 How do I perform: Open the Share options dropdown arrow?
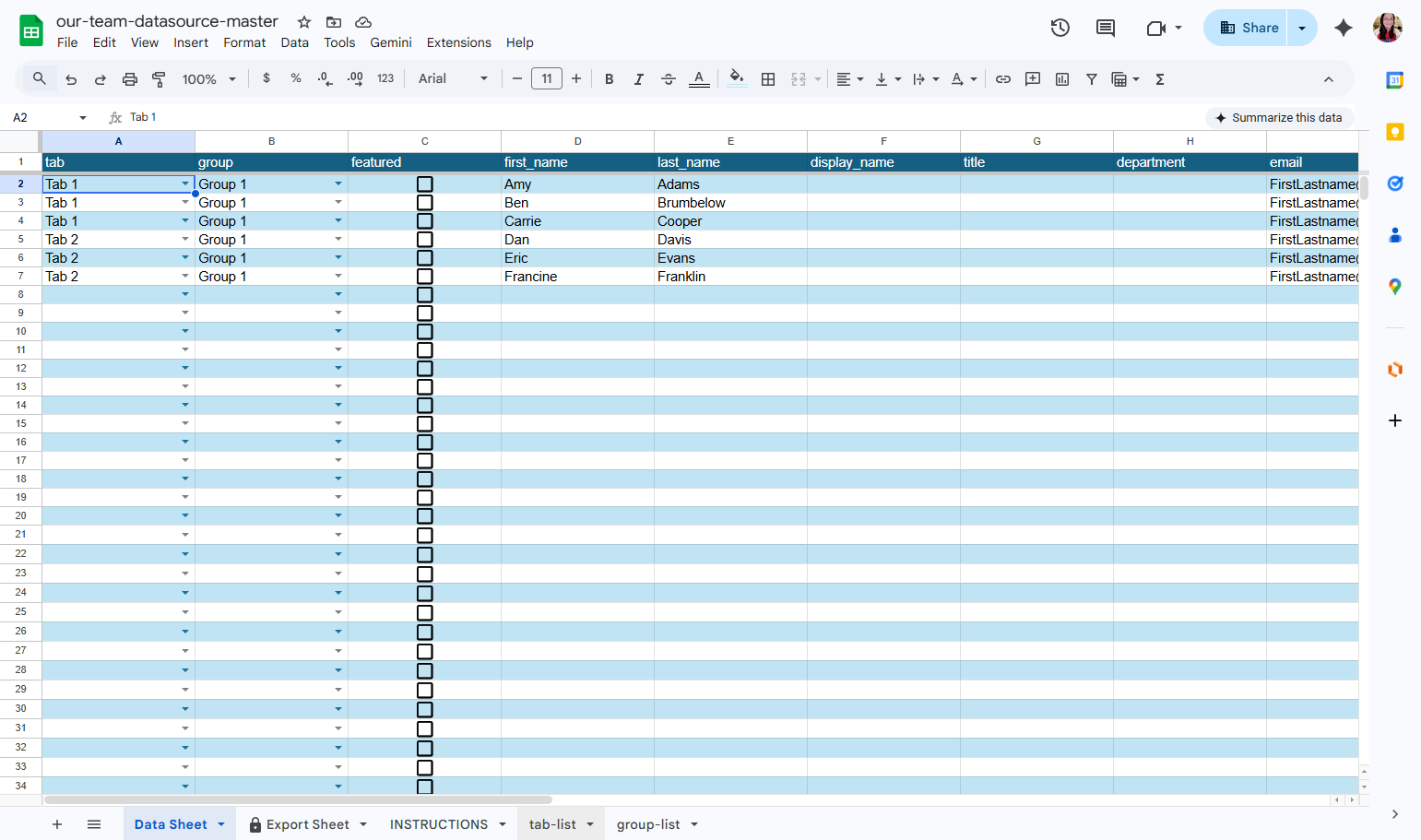point(1302,28)
